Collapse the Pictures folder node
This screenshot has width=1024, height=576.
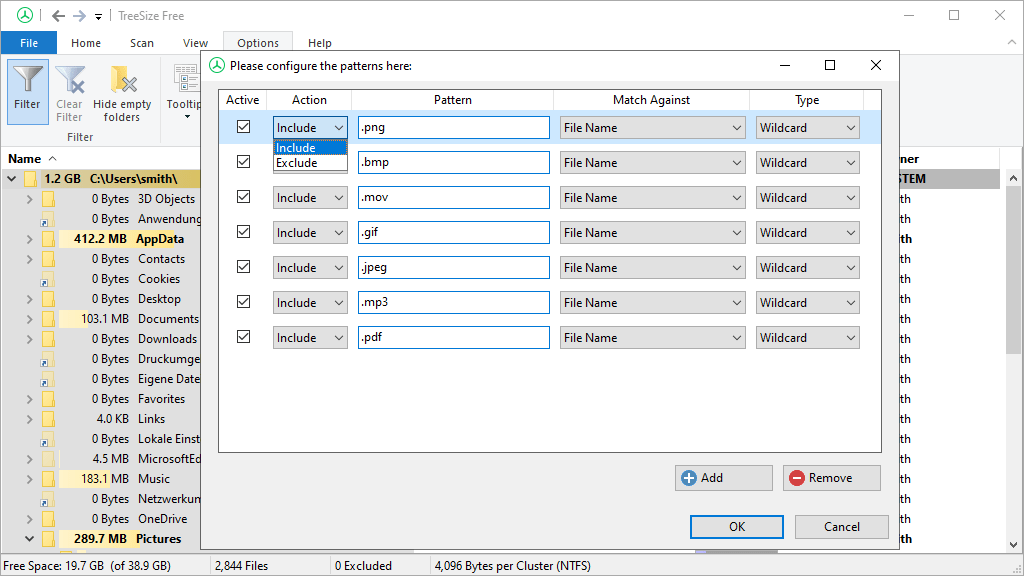(x=29, y=539)
